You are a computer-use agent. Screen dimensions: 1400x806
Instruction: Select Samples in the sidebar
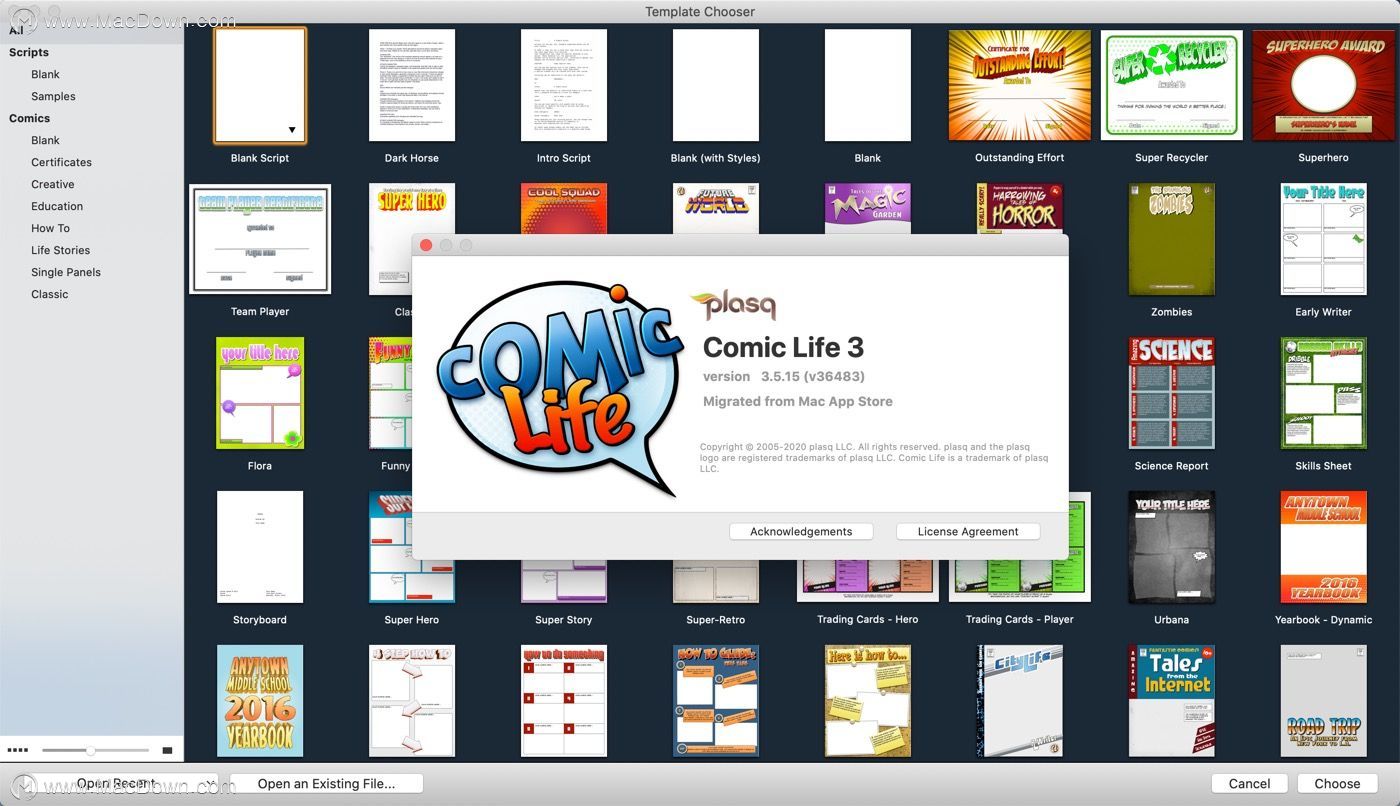coord(53,96)
